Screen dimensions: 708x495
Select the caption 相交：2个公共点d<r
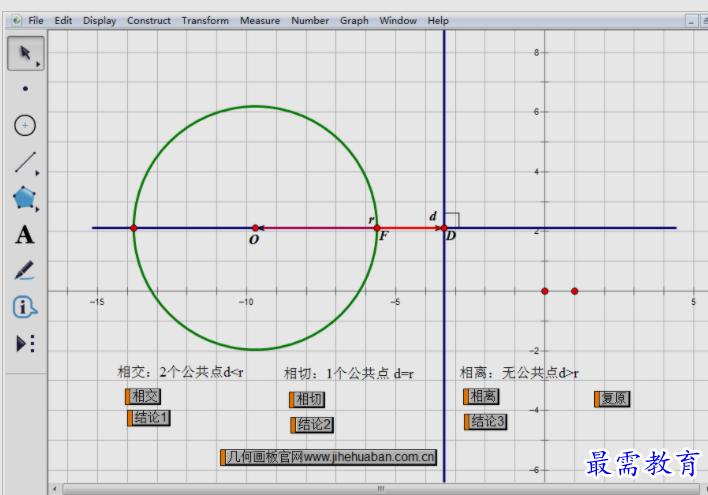(x=181, y=372)
